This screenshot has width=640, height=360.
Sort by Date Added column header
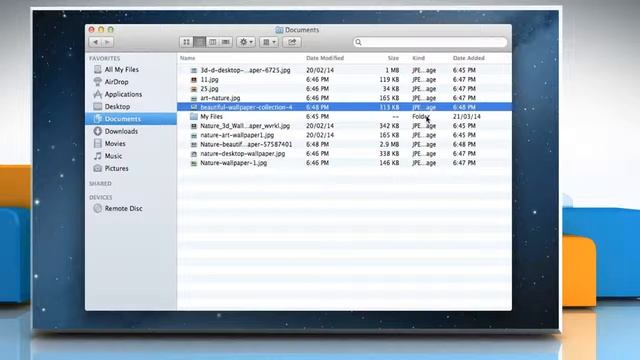469,58
